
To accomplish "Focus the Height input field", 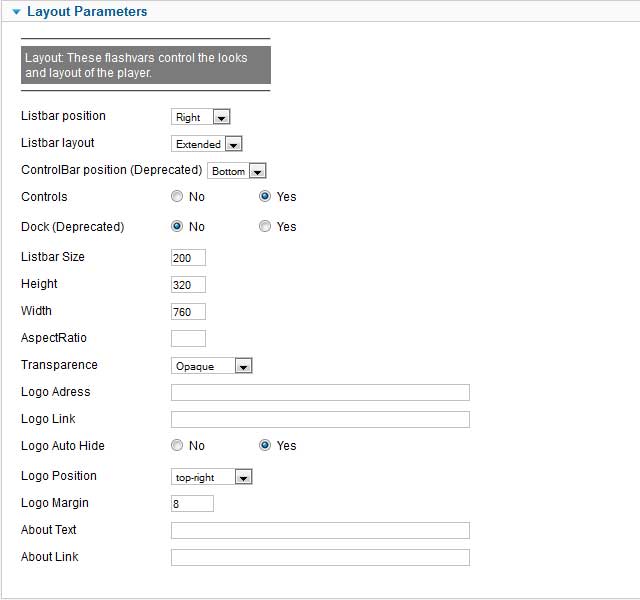I will pos(188,284).
